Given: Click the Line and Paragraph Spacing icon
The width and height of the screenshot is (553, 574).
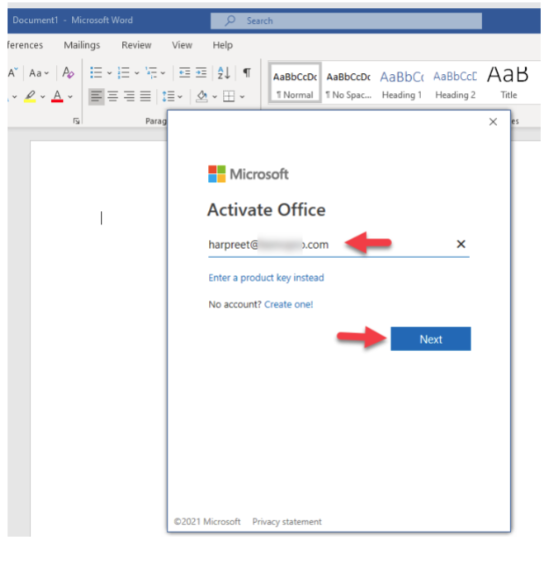Looking at the screenshot, I should [x=169, y=97].
